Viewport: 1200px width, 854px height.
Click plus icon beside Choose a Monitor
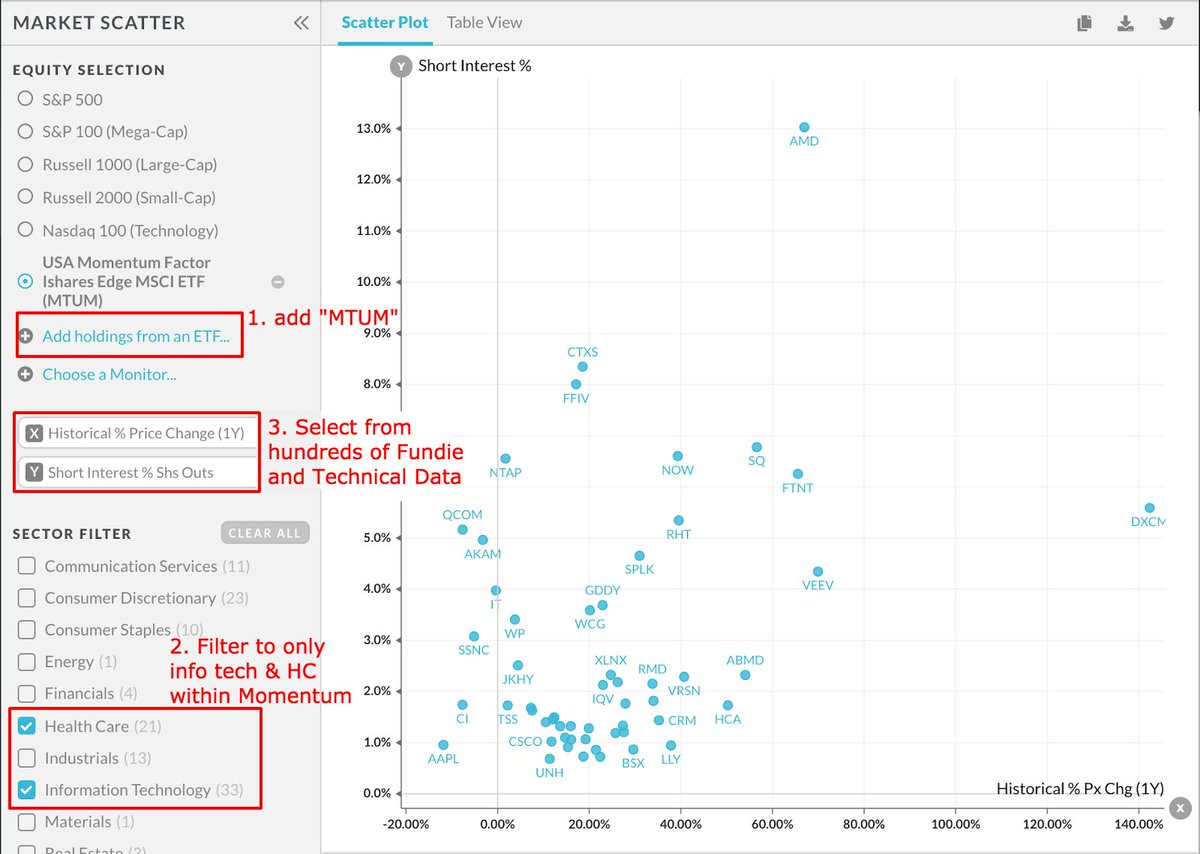26,374
